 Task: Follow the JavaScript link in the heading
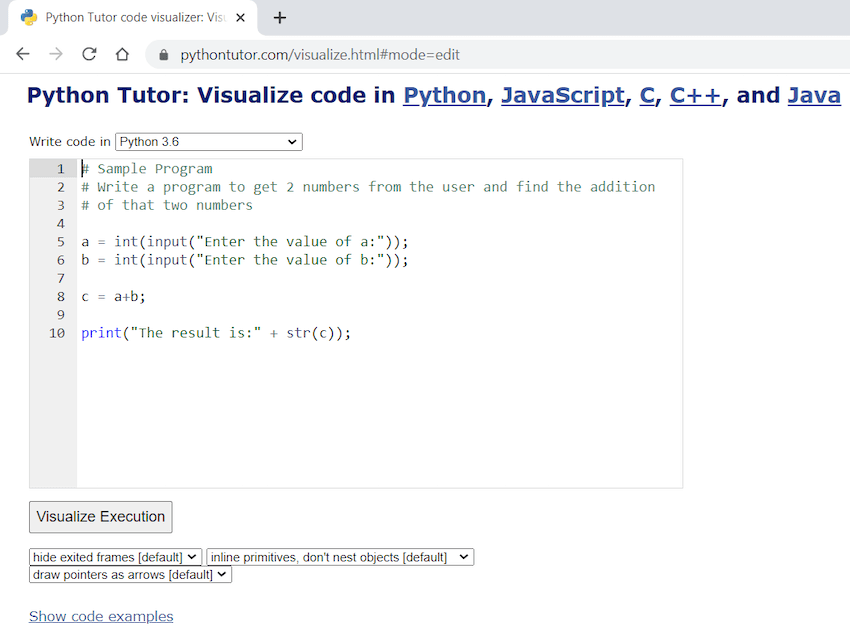tap(563, 96)
